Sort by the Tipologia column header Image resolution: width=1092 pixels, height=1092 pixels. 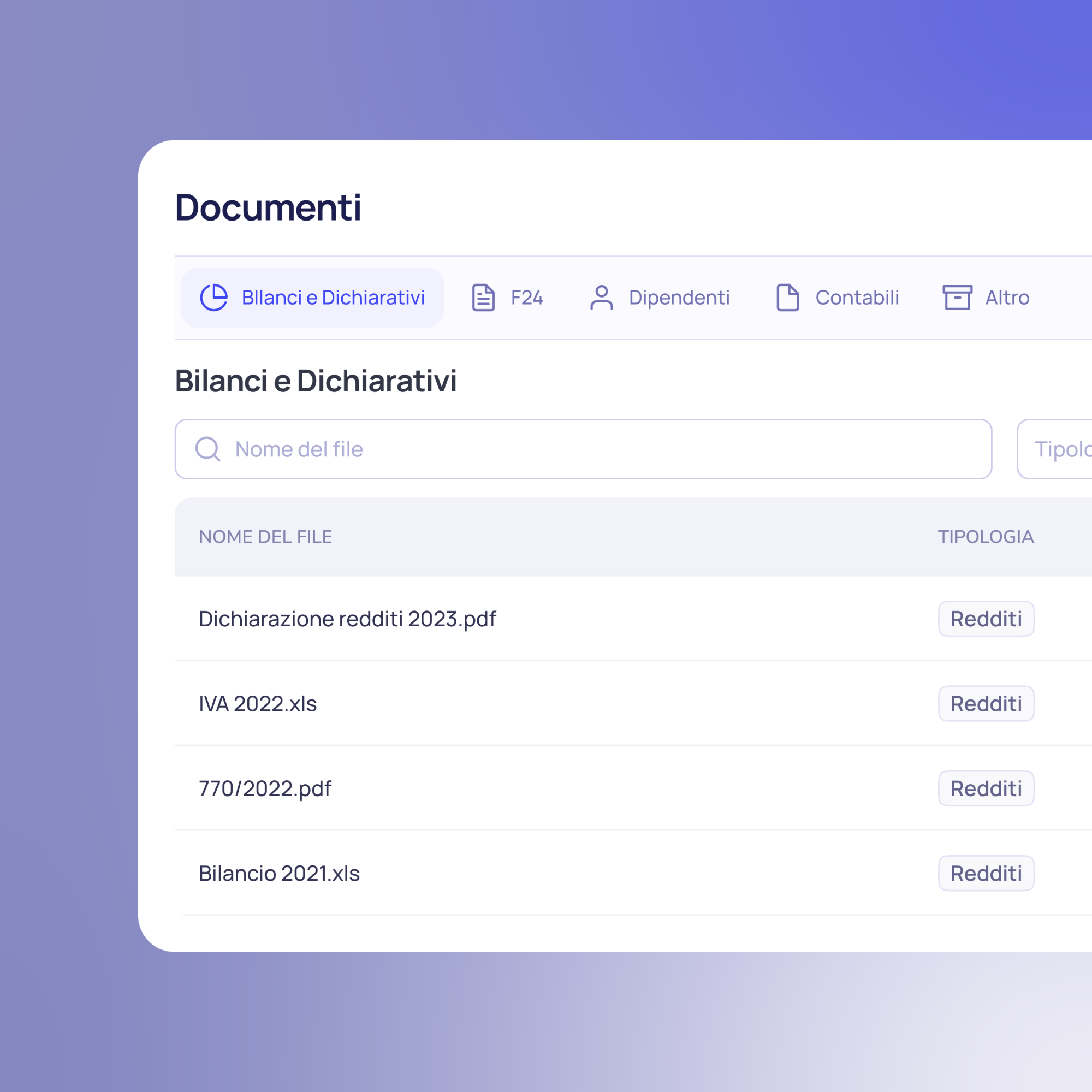pos(986,536)
